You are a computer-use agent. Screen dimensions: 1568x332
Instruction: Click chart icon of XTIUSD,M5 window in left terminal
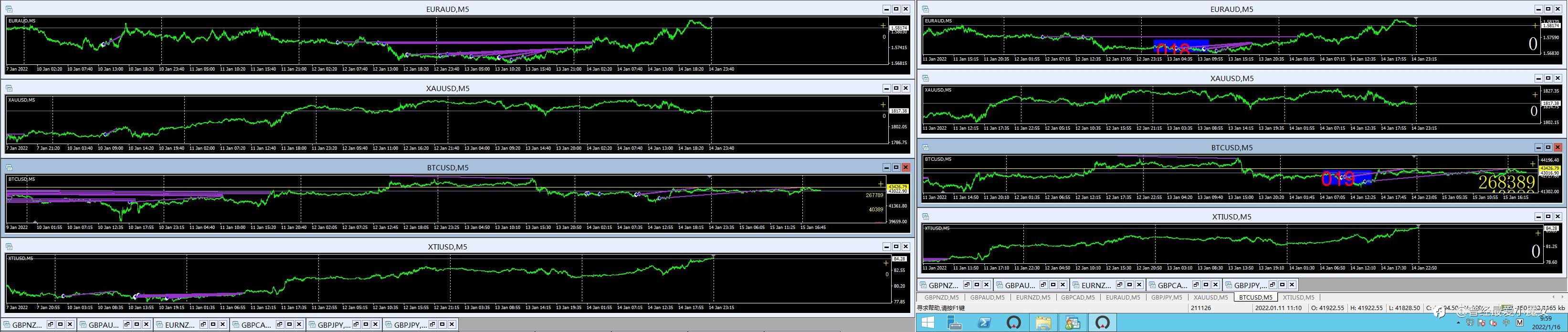click(9, 246)
